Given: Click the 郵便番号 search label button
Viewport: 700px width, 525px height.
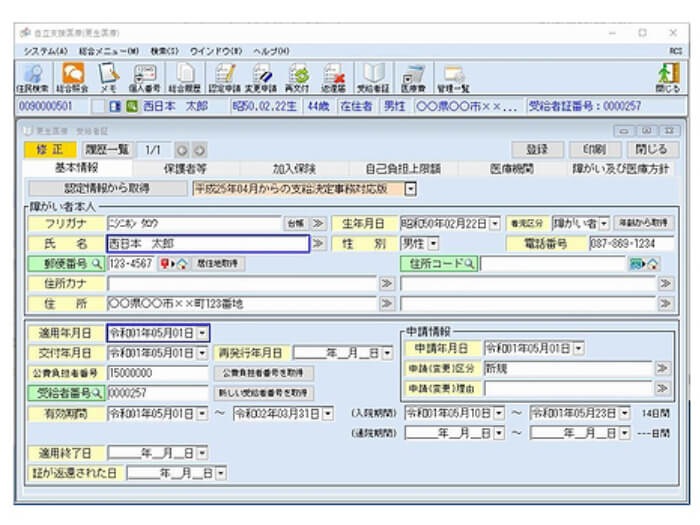Looking at the screenshot, I should (67, 264).
